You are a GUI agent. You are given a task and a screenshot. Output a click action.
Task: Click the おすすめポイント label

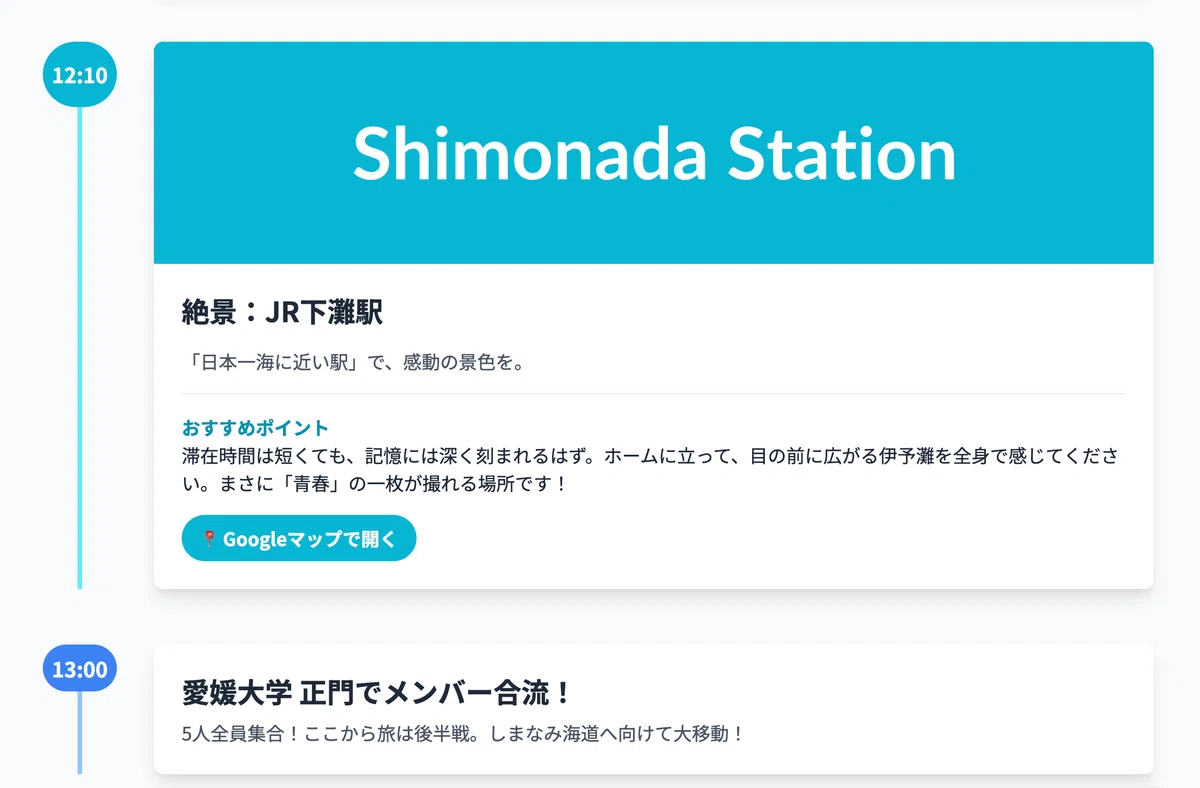tap(255, 428)
